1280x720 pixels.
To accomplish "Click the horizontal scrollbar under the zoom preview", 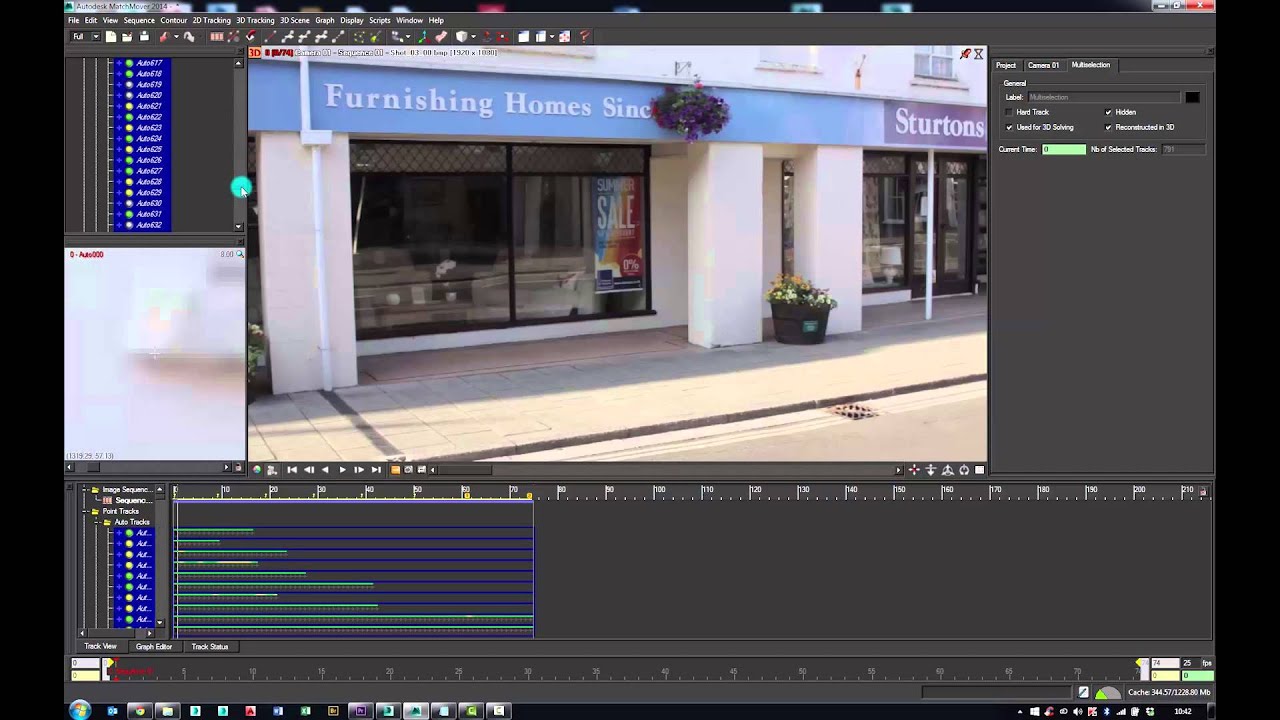I will pos(148,467).
